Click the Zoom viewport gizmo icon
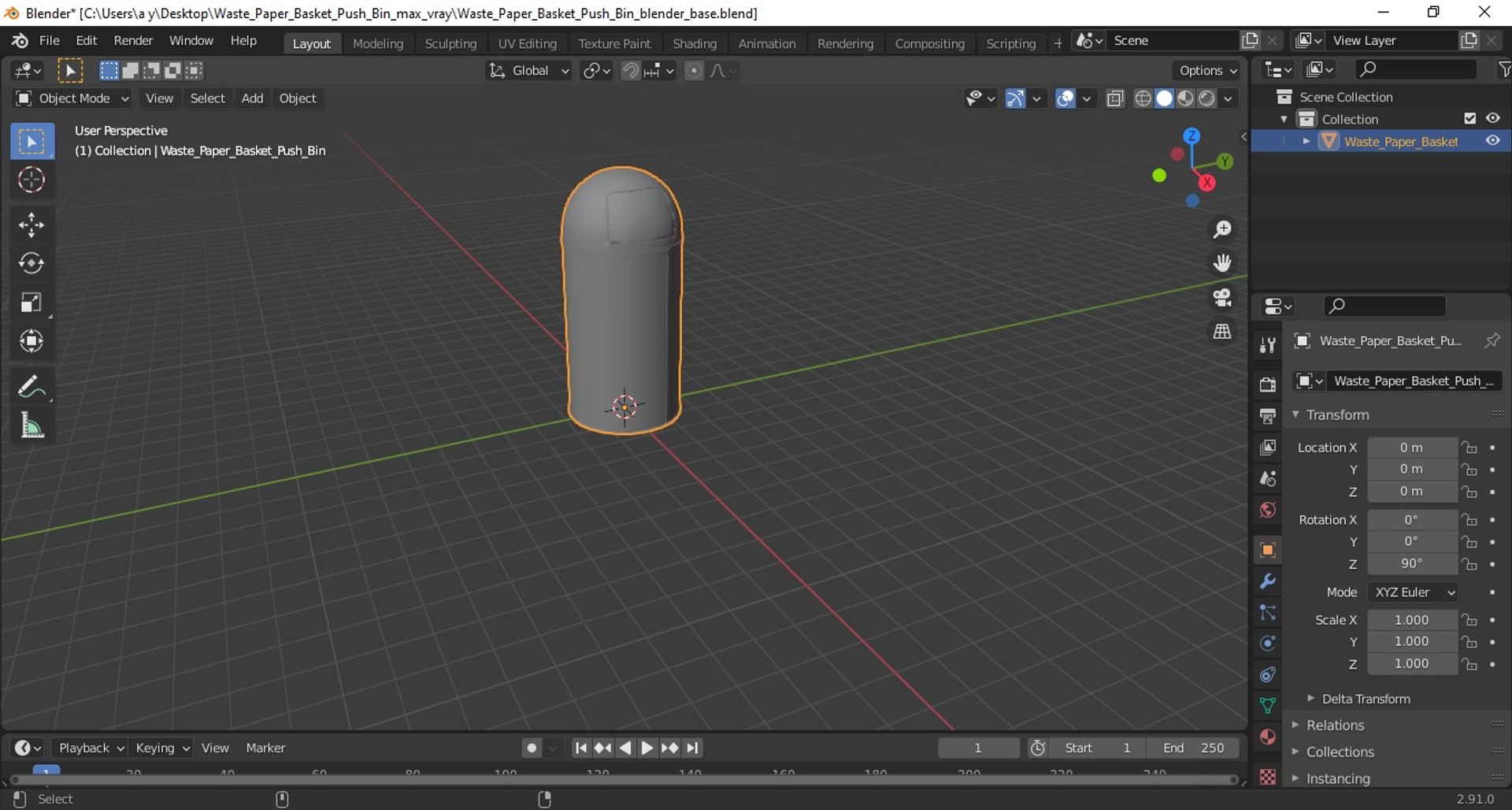The width and height of the screenshot is (1512, 810). point(1222,229)
